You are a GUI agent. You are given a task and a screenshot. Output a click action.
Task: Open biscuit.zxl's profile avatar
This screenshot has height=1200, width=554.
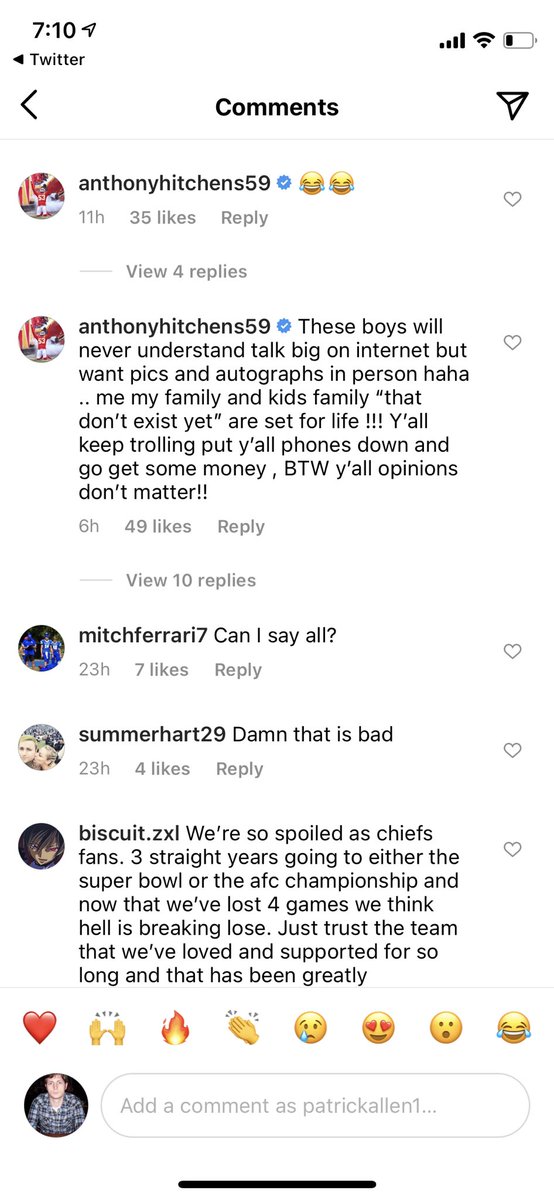(x=41, y=847)
